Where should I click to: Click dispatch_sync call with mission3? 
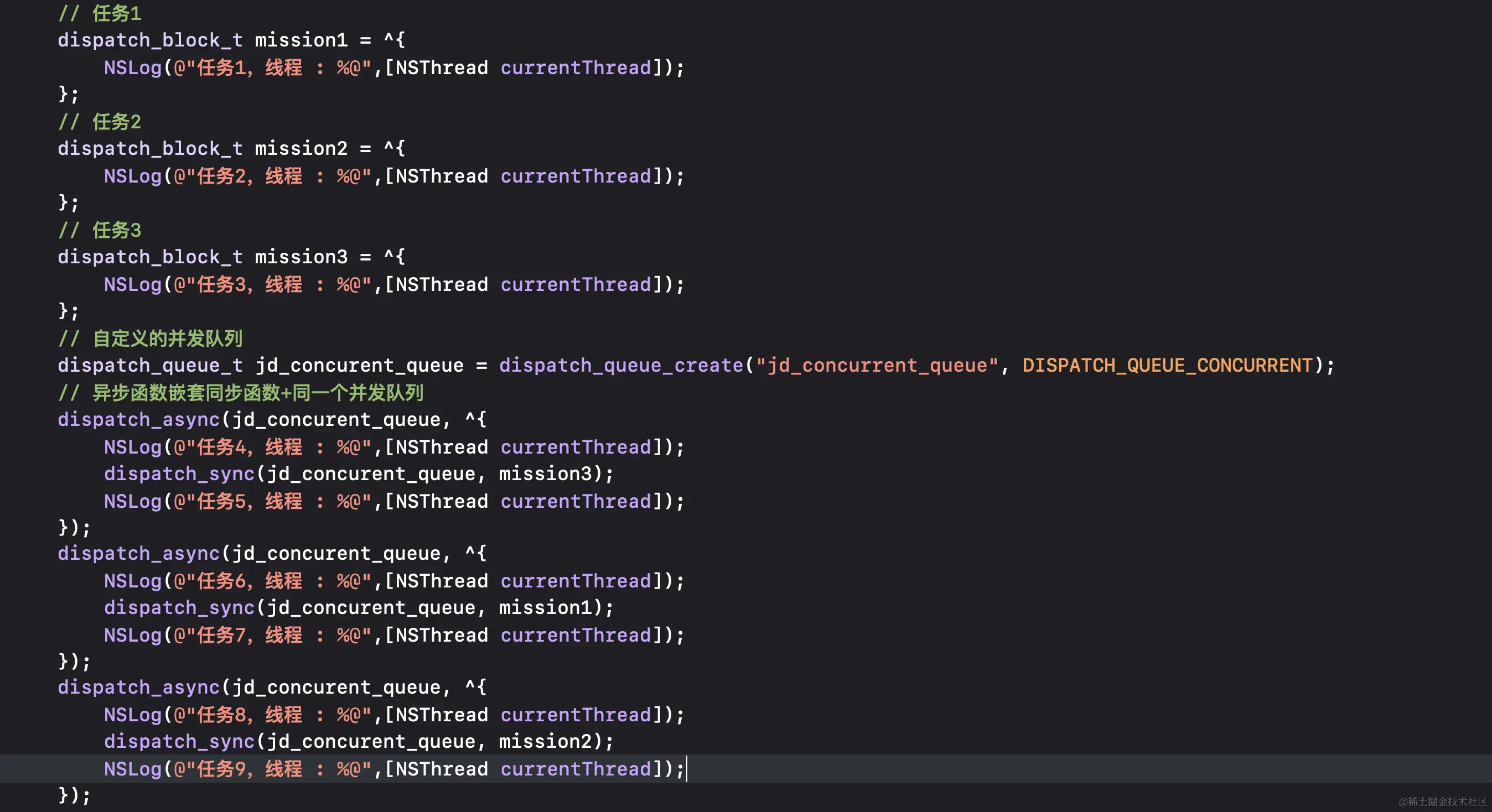(358, 474)
